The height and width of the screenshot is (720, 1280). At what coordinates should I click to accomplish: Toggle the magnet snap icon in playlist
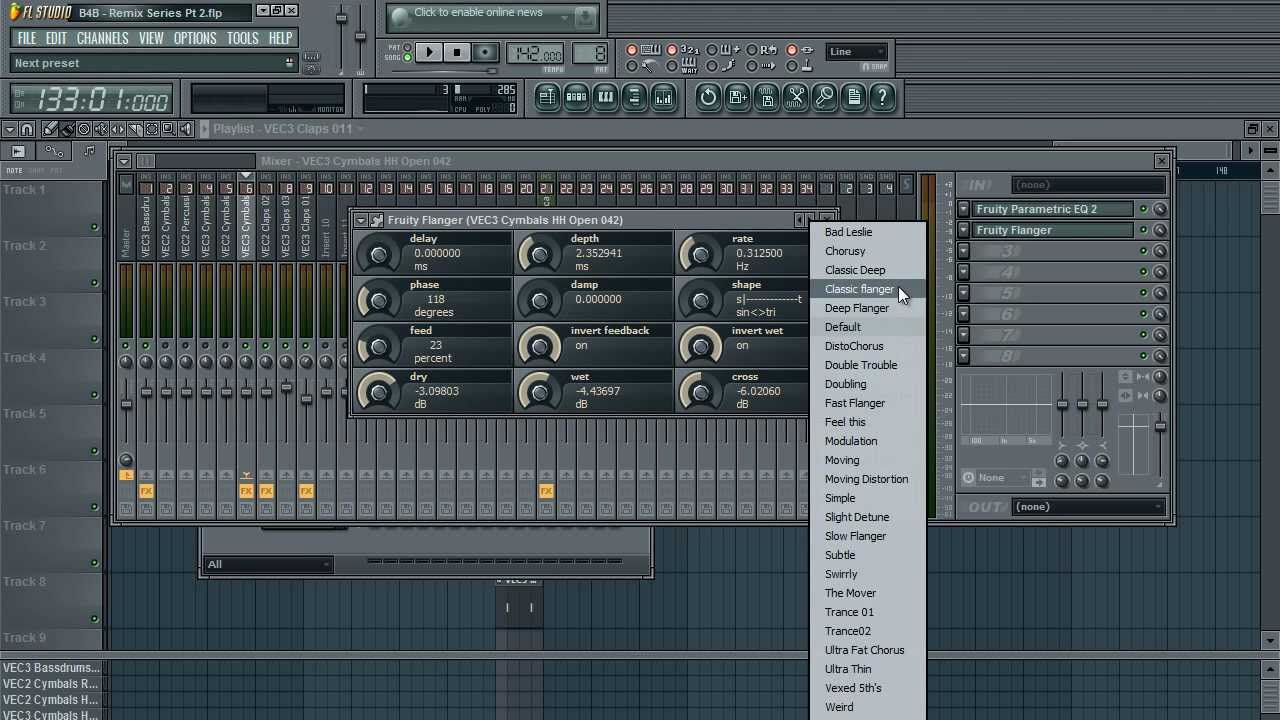point(27,129)
